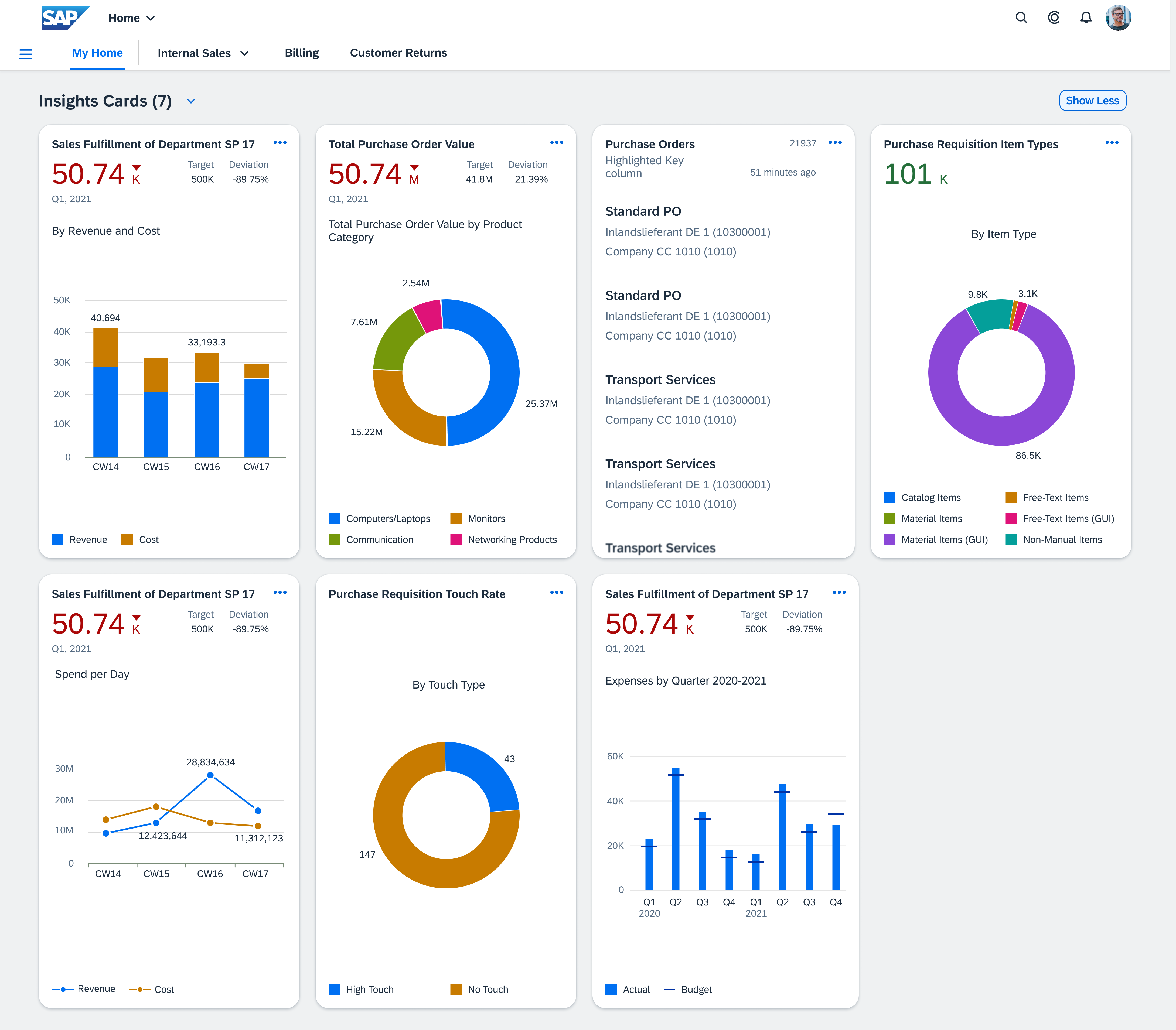This screenshot has width=1176, height=1030.
Task: Click the Actual legend entry
Action: coord(628,990)
